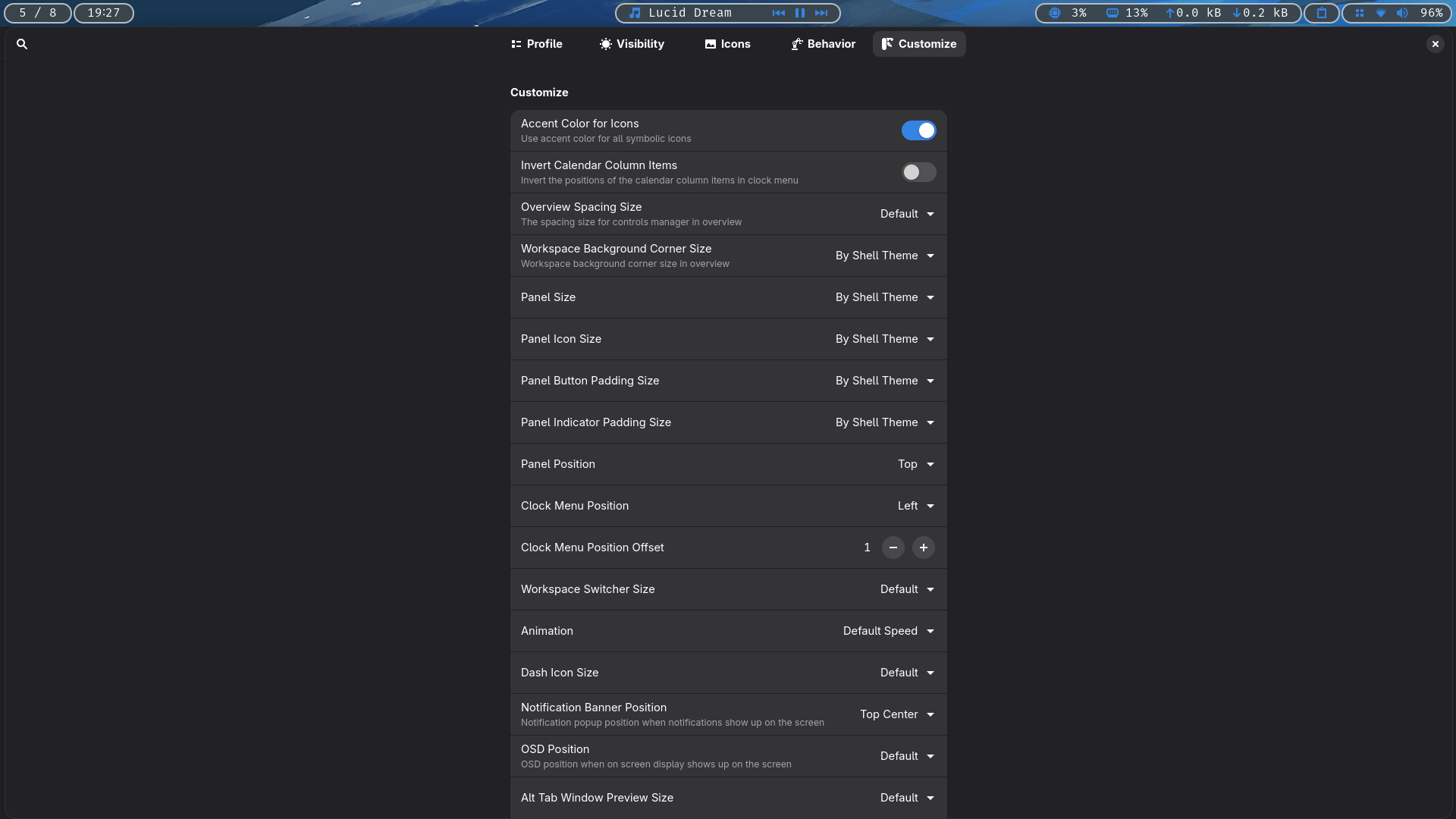Switch to the Behavior tab
The height and width of the screenshot is (819, 1456).
[x=823, y=44]
